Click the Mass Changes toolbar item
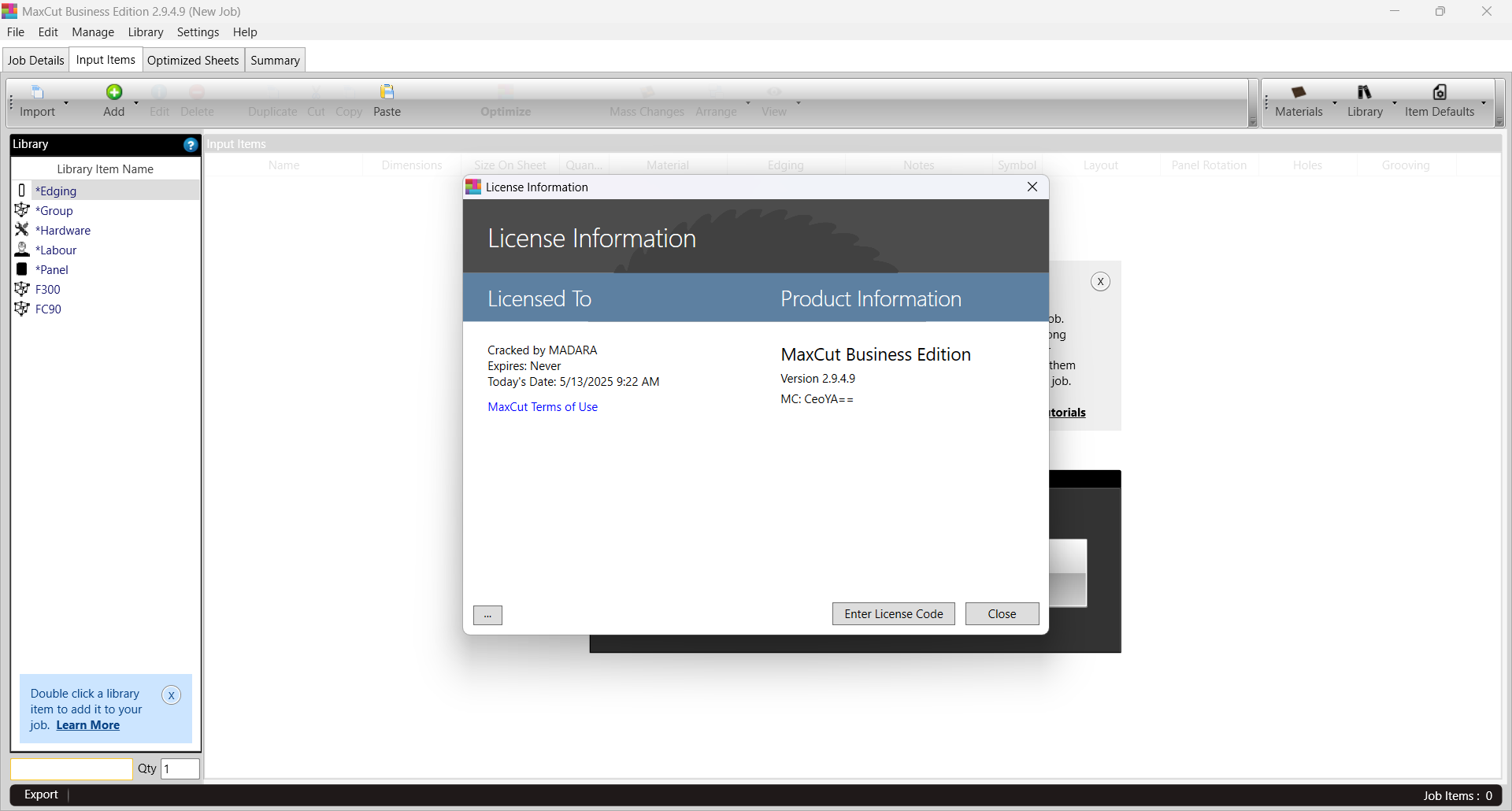 coord(647,102)
